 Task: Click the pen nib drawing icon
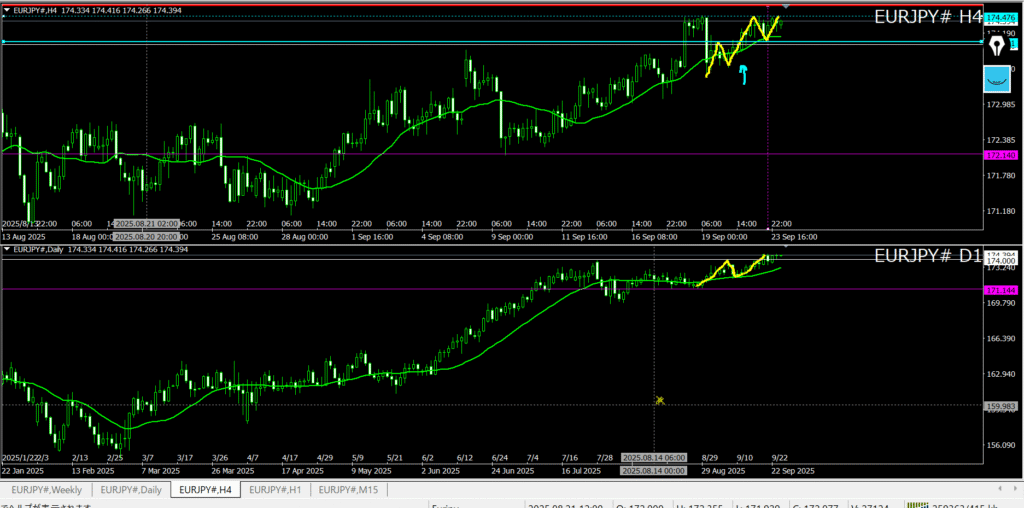point(997,45)
